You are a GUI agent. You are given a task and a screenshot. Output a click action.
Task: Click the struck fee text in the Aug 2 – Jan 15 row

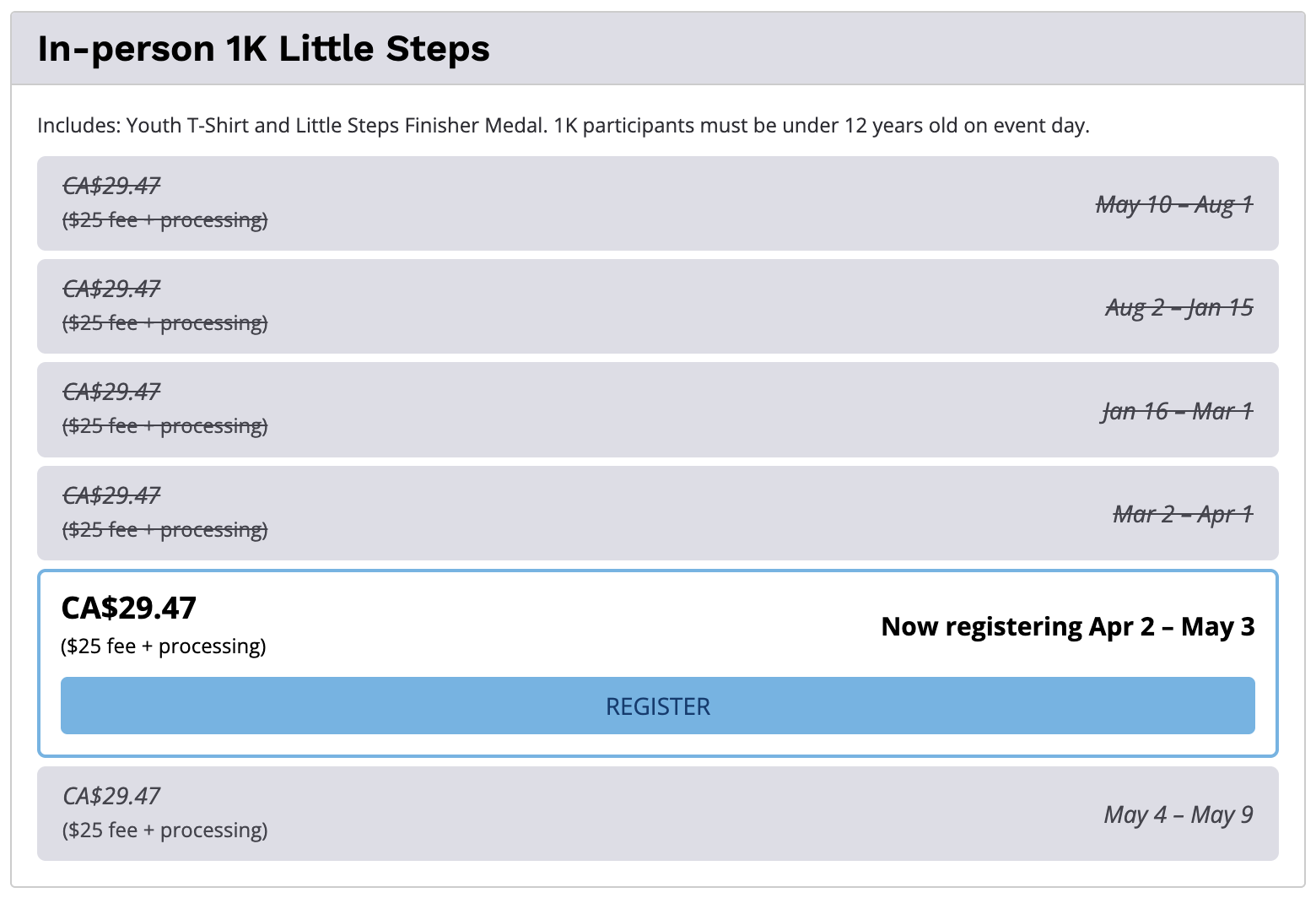(164, 323)
